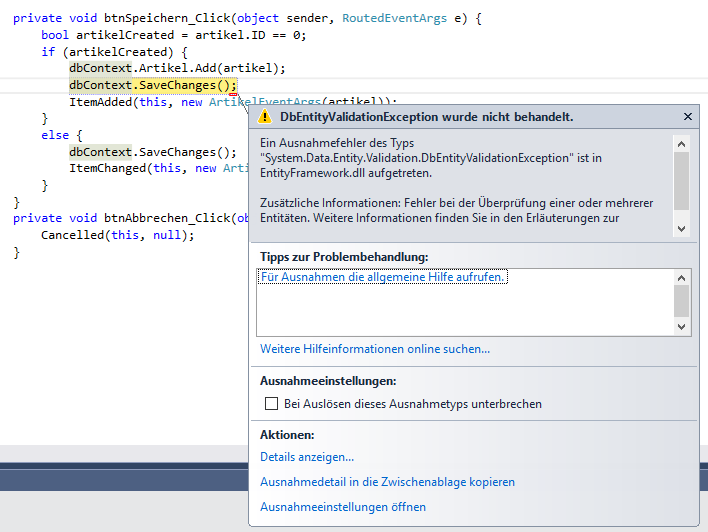Close the DbEntityValidationException dialog
The image size is (708, 532).
[688, 117]
